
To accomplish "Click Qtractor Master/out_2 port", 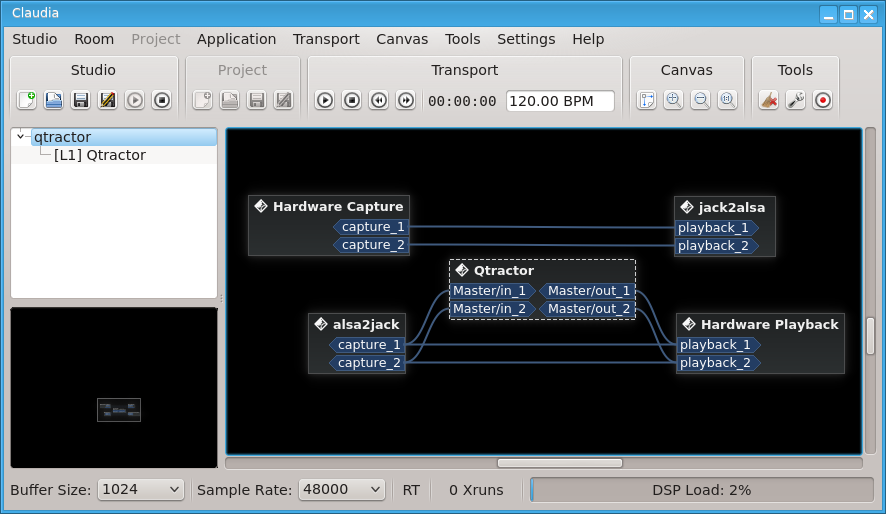I will [587, 309].
